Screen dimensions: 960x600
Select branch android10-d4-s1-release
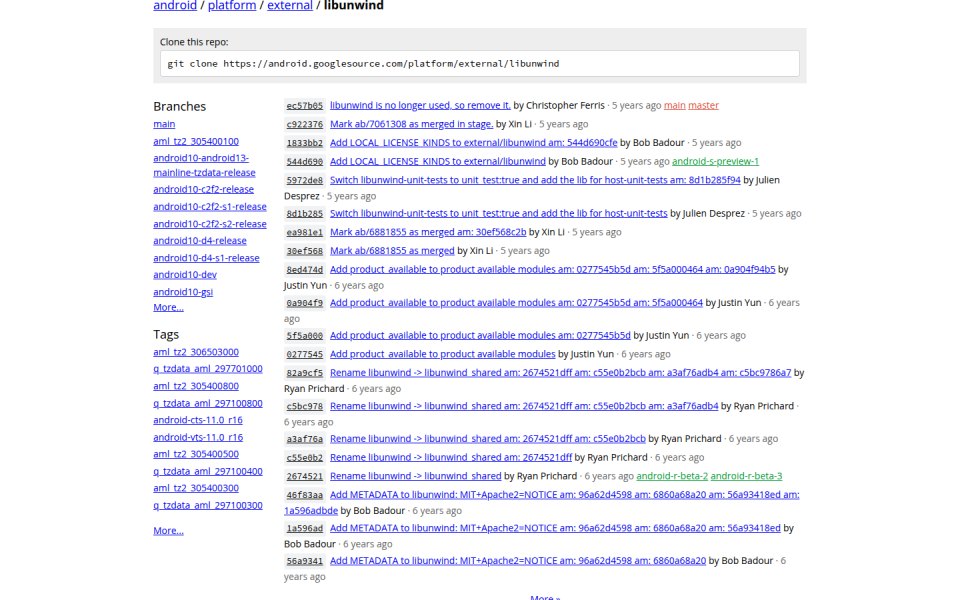click(x=206, y=258)
